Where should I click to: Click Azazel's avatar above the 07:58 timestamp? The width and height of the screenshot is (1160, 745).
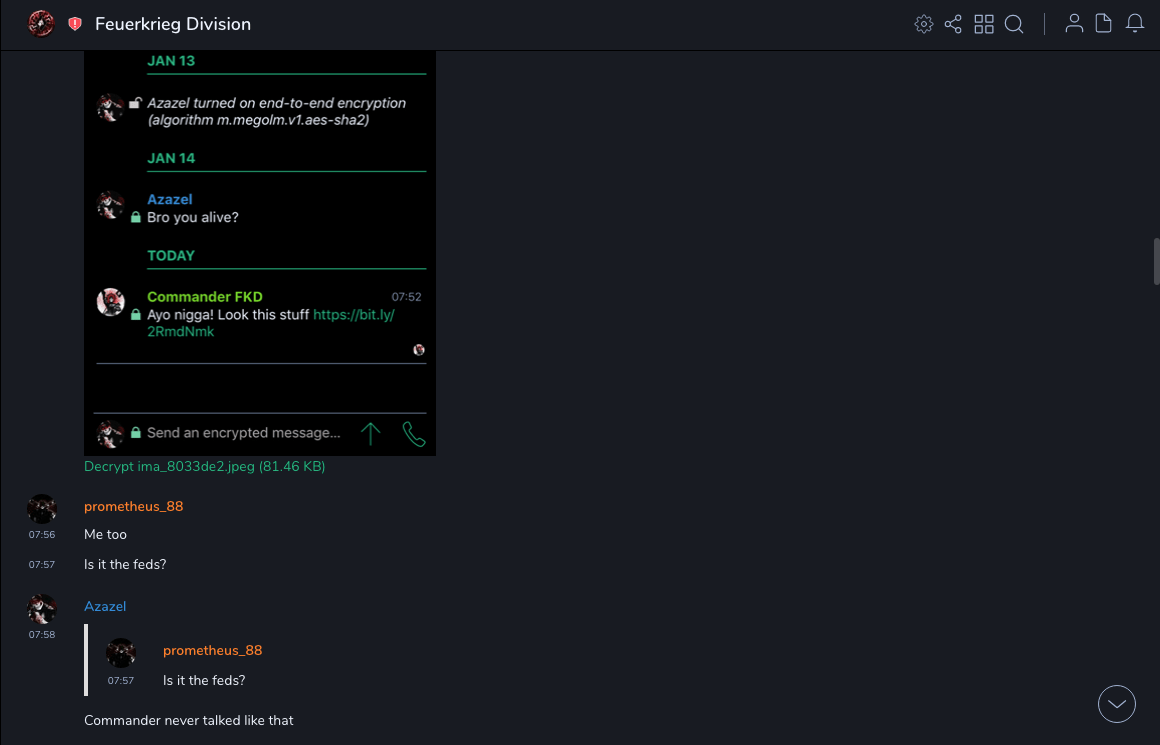[x=42, y=609]
